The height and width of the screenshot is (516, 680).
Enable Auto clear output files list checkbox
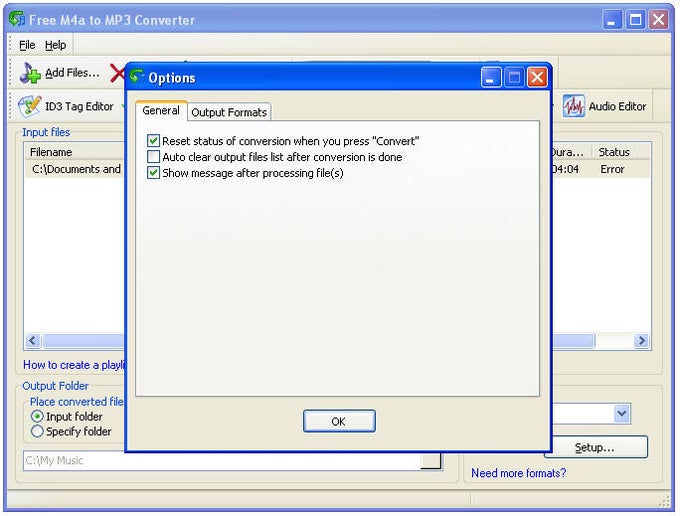153,156
